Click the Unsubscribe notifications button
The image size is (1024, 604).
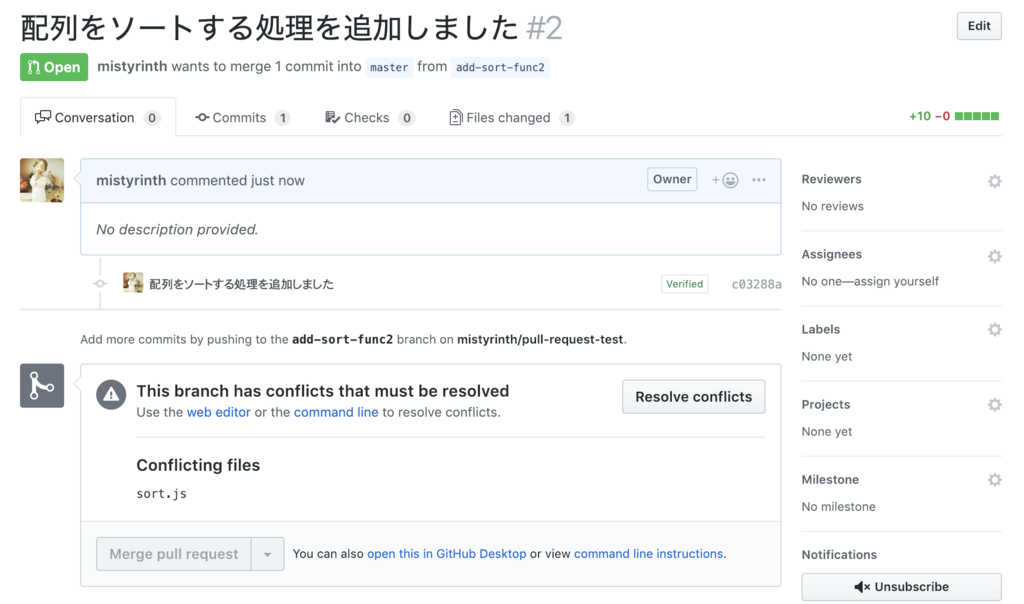click(x=901, y=586)
